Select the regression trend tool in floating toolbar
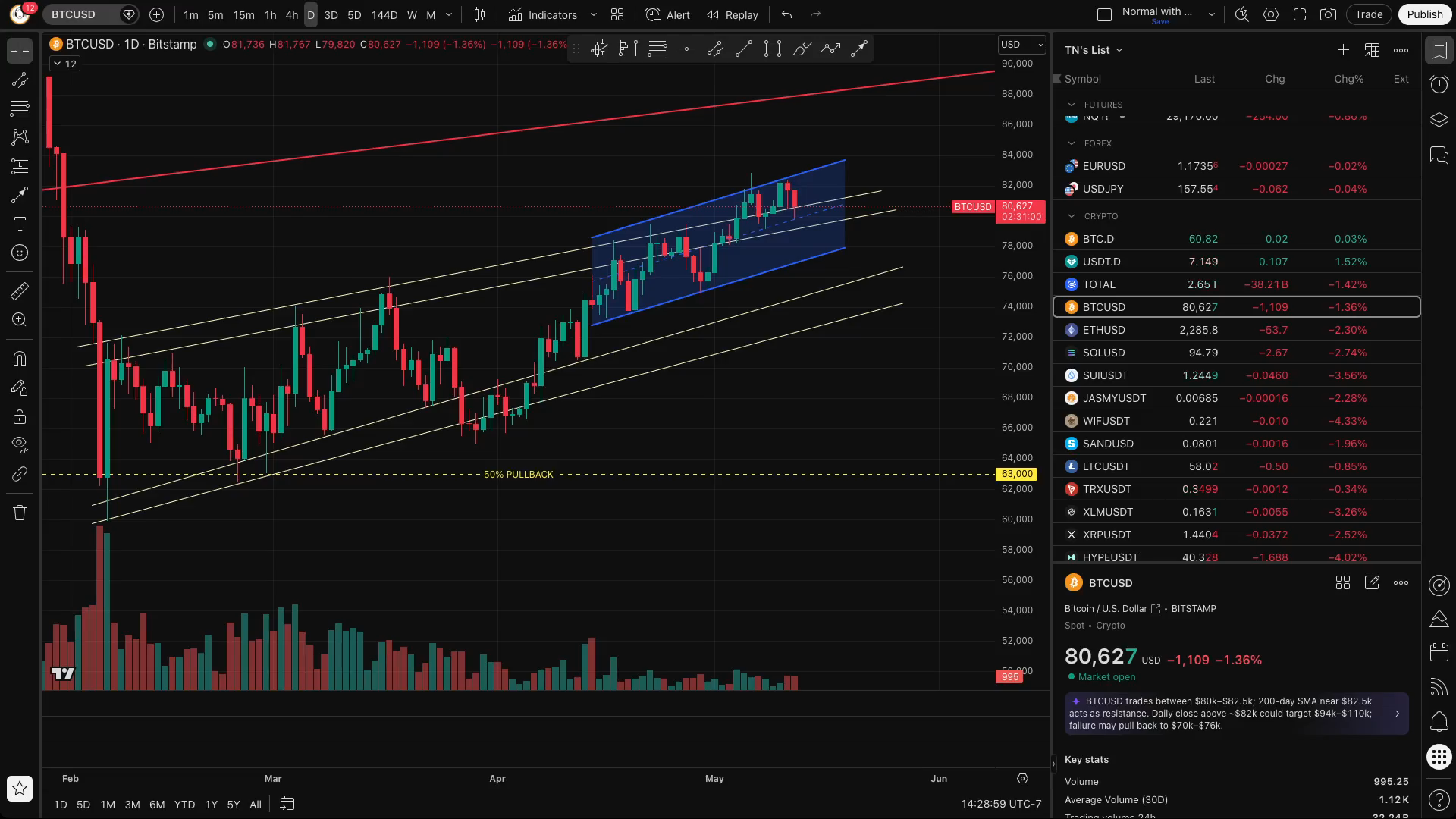 pos(600,49)
